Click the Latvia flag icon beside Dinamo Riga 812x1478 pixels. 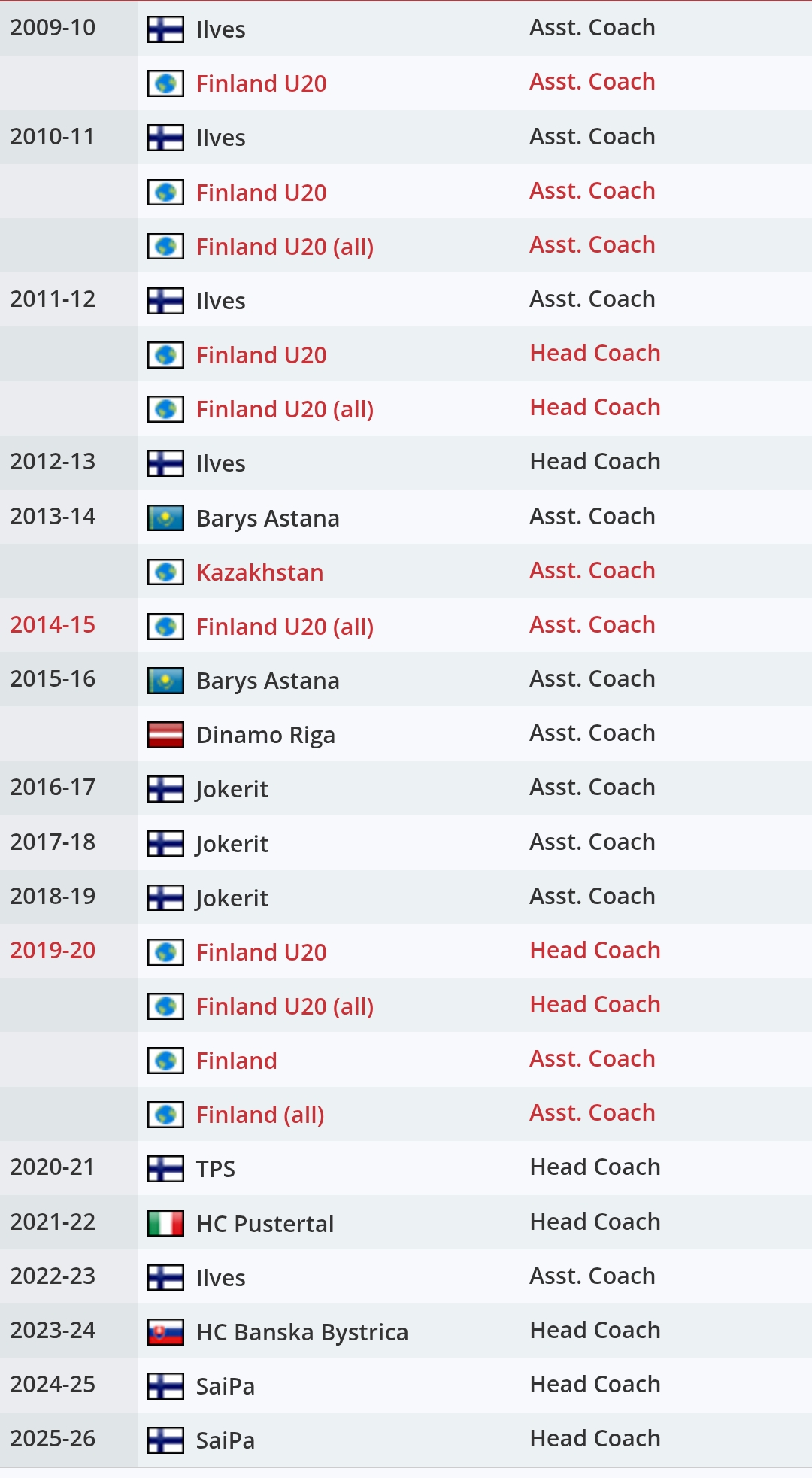(x=165, y=735)
